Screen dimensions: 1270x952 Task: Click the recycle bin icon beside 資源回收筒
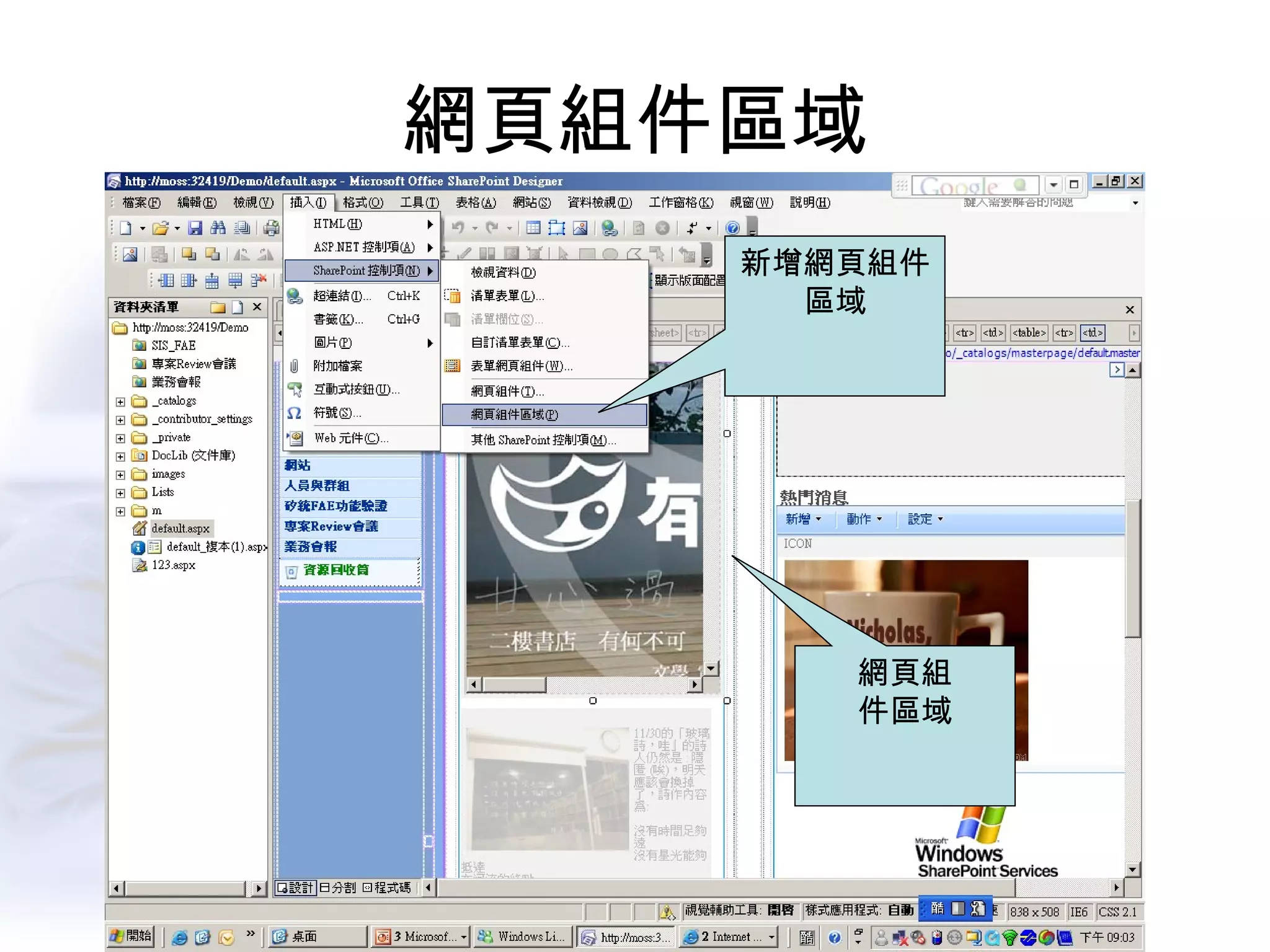coord(291,571)
